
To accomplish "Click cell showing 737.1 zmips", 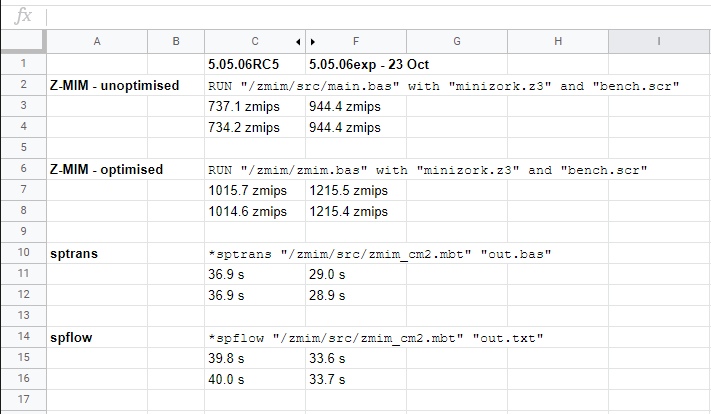I will tap(255, 106).
